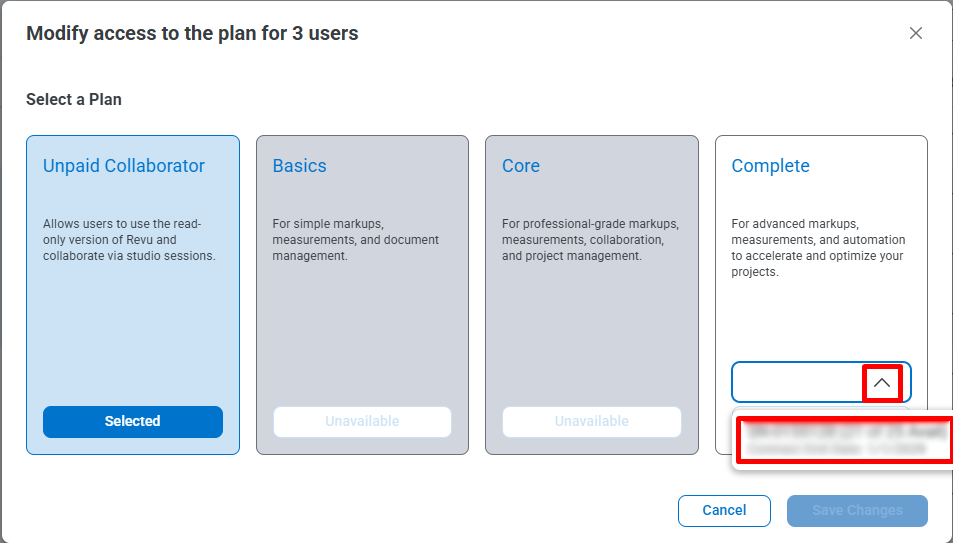953x543 pixels.
Task: Click the dialog title for 3 users
Action: [192, 33]
